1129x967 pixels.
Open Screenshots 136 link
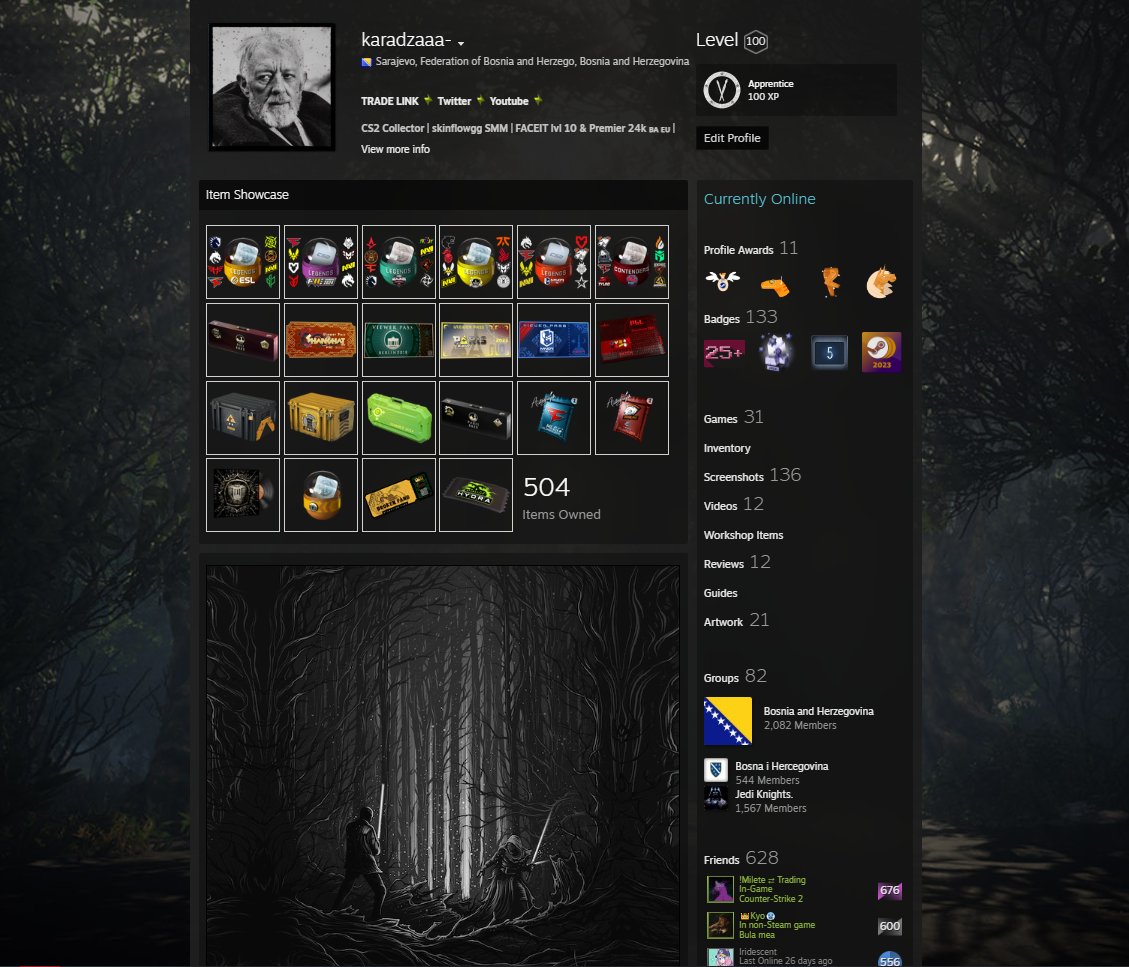(x=752, y=475)
